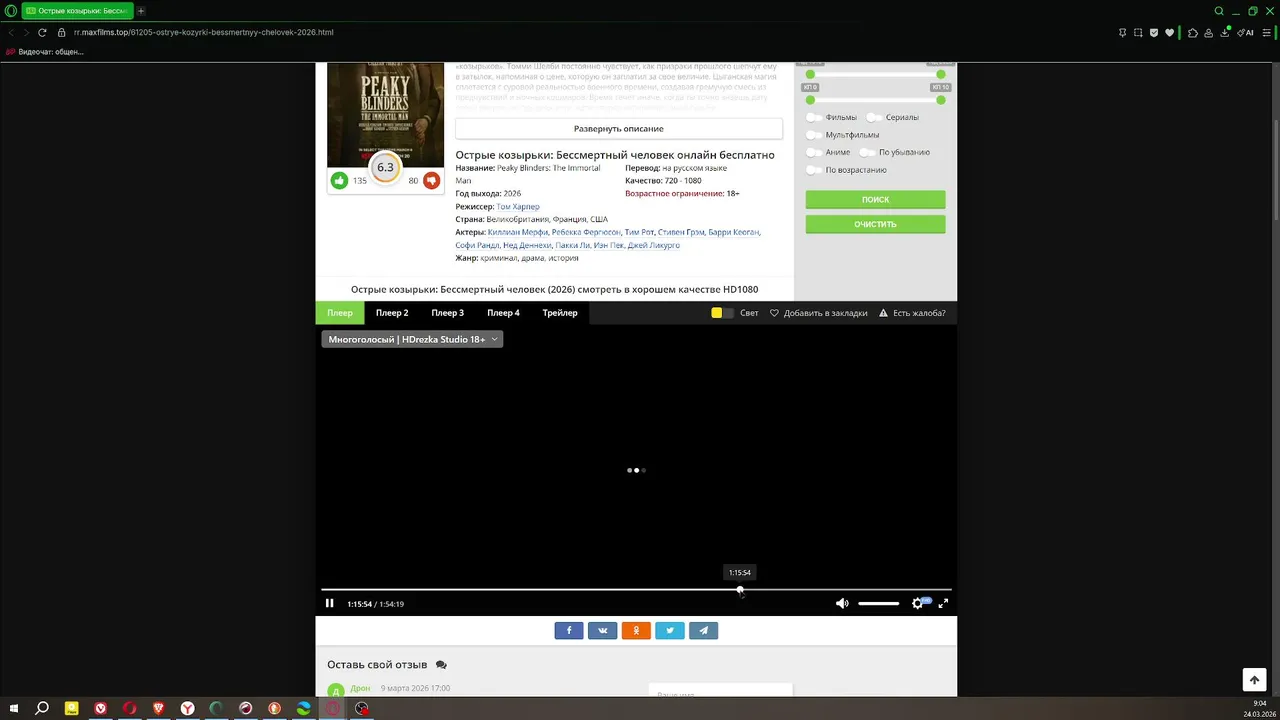Image resolution: width=1280 pixels, height=720 pixels.
Task: Open a new browser tab with plus
Action: 141,11
